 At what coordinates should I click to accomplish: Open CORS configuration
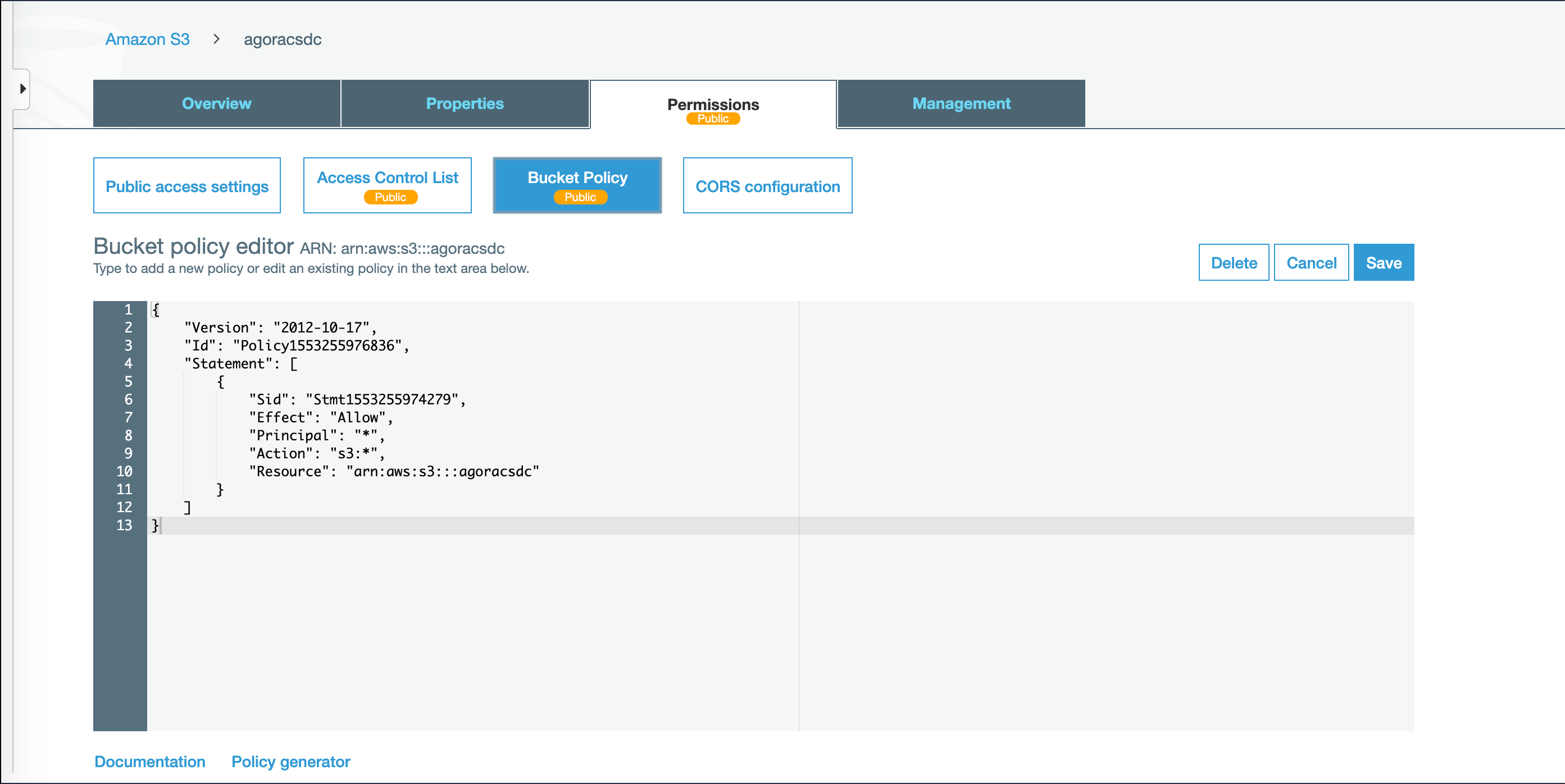[767, 186]
